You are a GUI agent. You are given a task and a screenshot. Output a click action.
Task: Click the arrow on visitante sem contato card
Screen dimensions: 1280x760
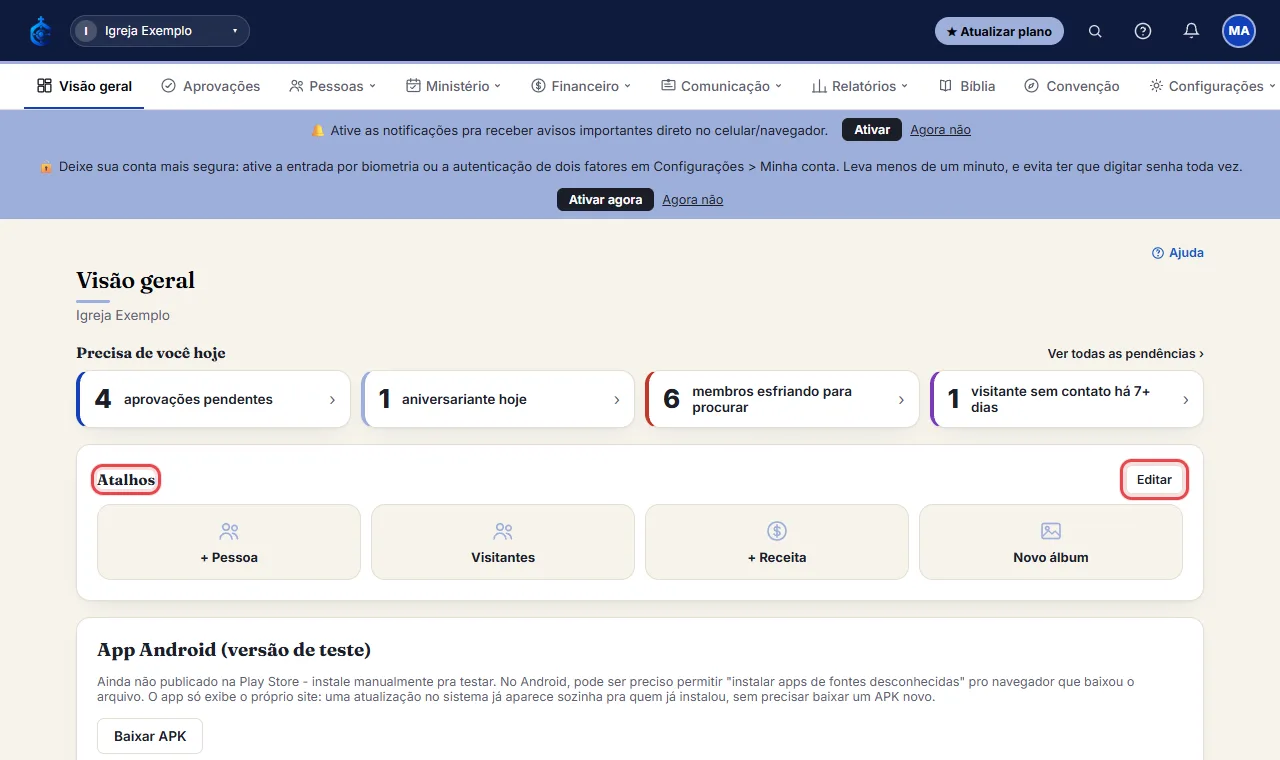click(x=1186, y=400)
